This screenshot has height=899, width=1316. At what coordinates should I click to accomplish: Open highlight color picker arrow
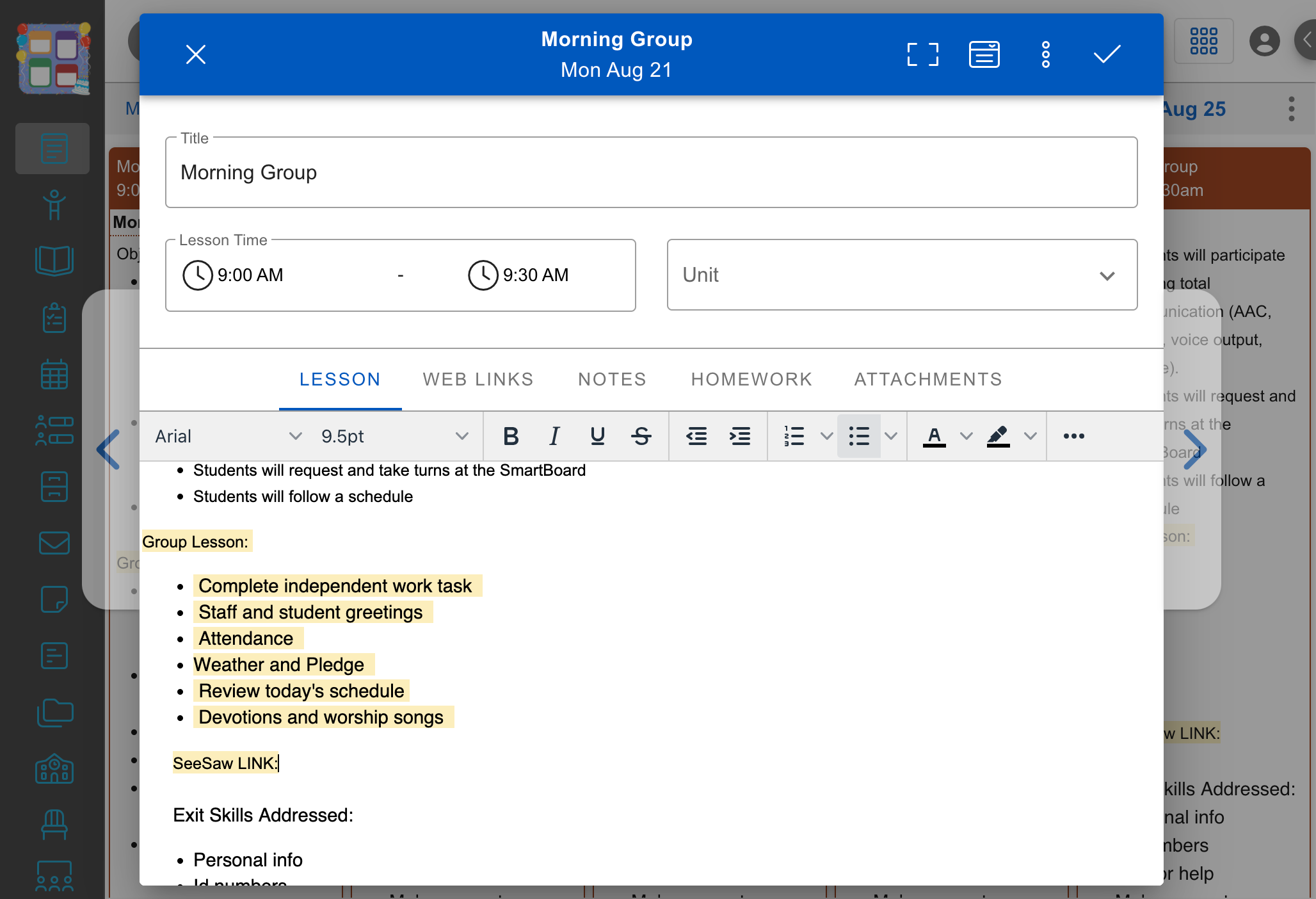[1030, 436]
